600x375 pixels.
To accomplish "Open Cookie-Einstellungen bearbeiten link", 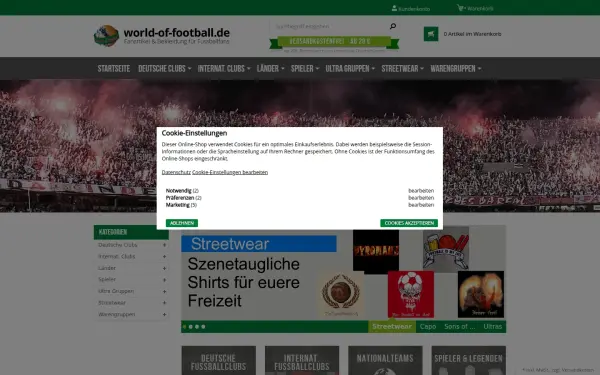I will point(230,172).
